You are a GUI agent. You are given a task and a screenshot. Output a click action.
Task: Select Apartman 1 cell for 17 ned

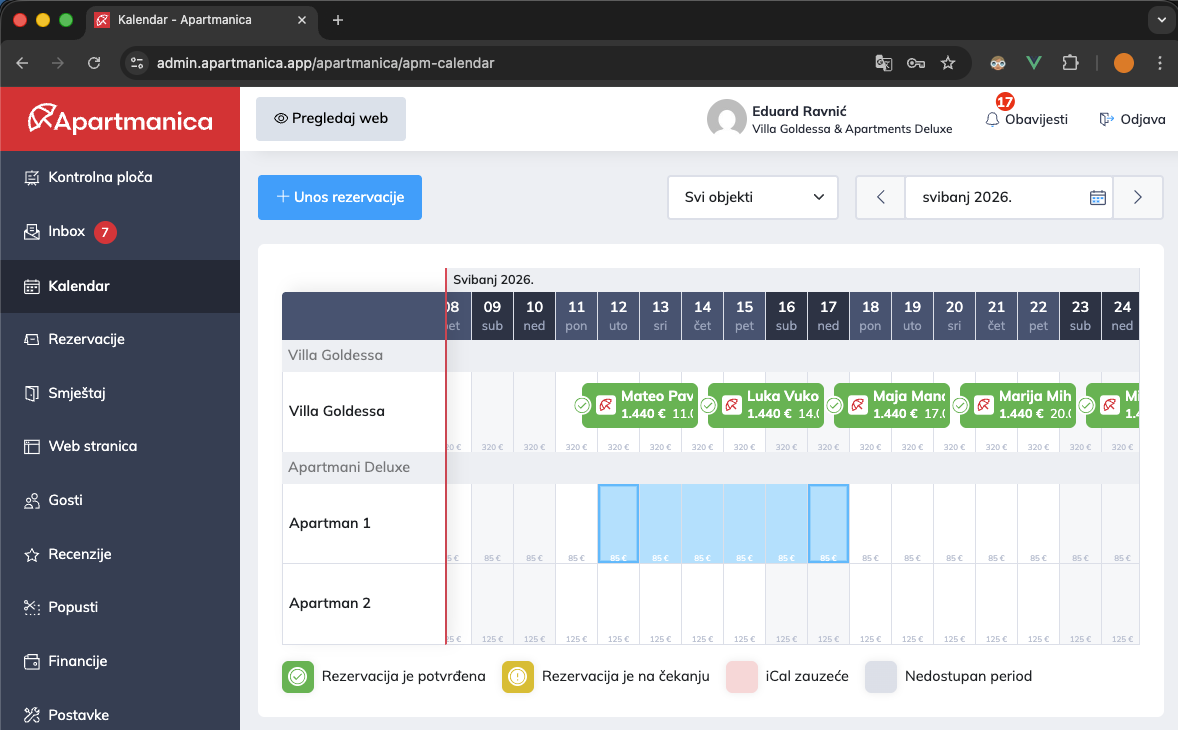coord(828,523)
